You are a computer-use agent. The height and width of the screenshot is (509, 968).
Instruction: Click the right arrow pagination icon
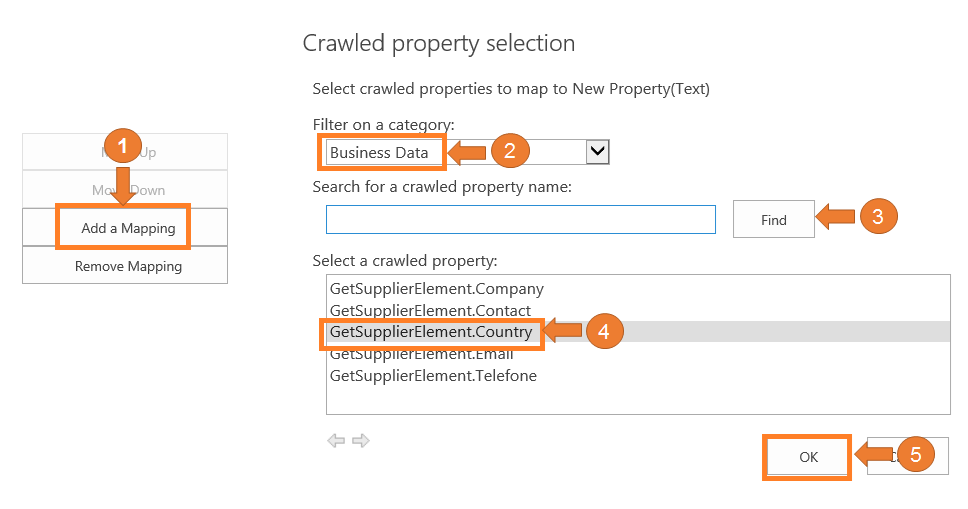[x=361, y=440]
